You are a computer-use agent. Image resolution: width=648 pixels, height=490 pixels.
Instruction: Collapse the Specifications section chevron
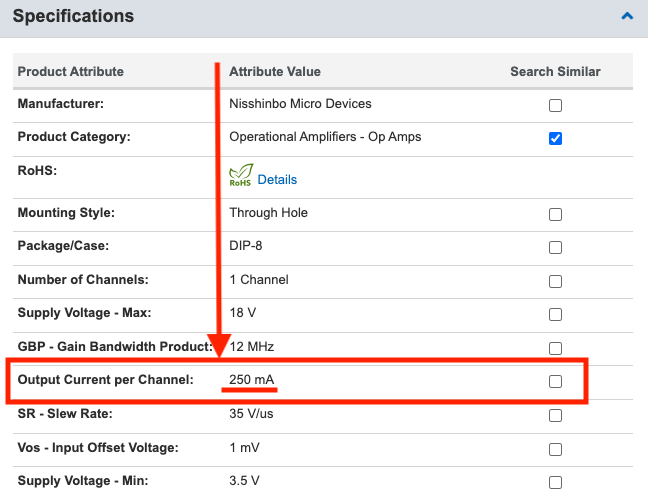627,16
